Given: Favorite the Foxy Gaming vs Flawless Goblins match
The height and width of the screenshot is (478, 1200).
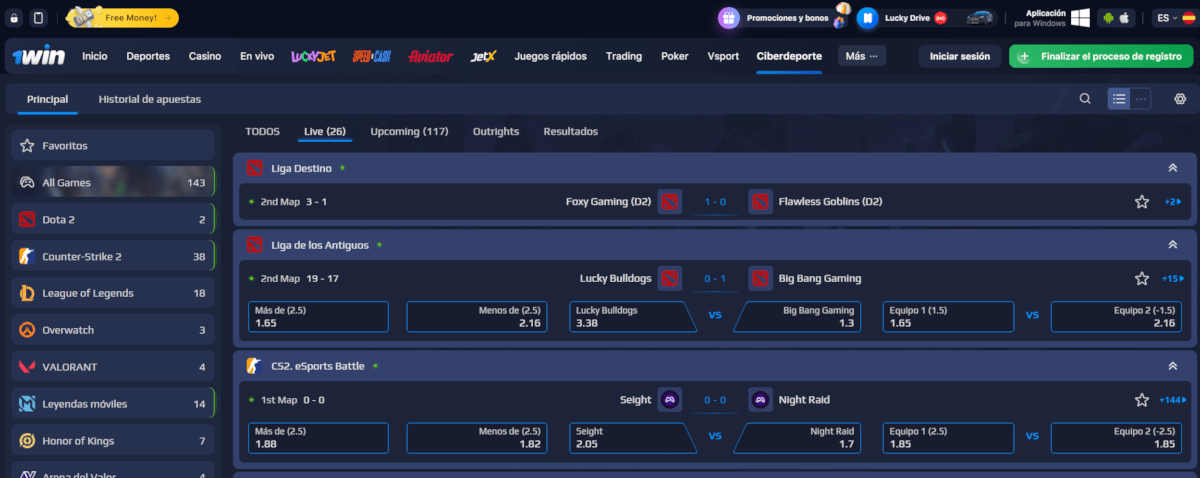Looking at the screenshot, I should (1141, 202).
